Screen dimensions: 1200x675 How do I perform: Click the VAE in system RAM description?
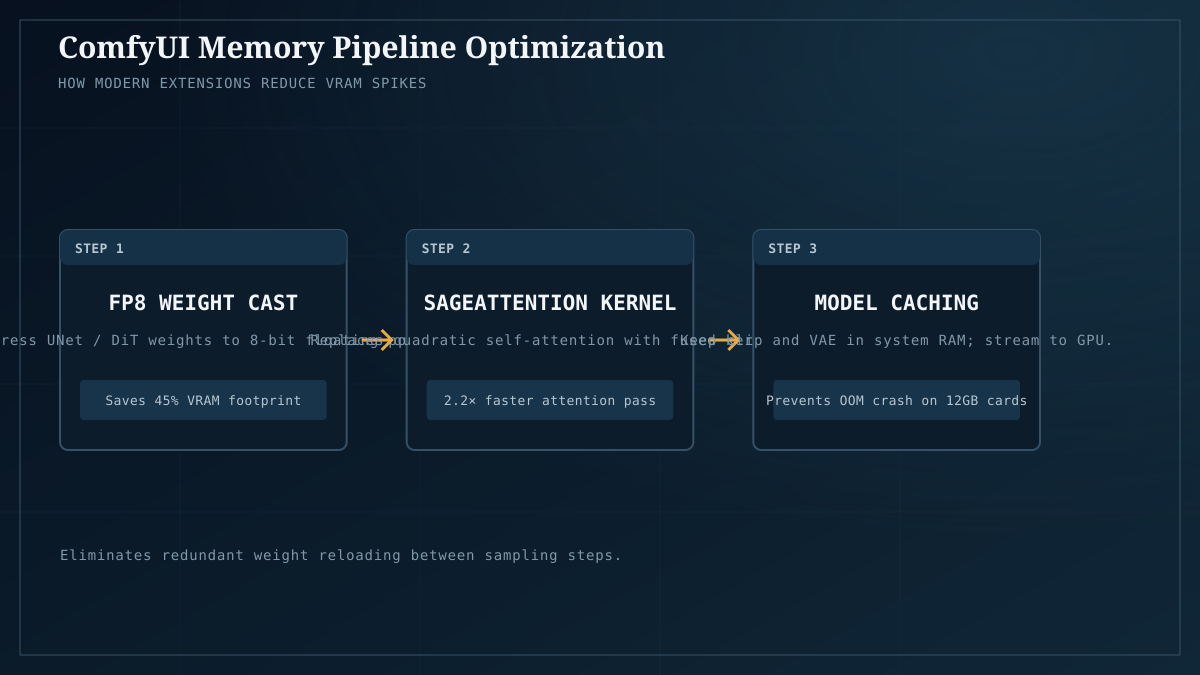click(896, 340)
